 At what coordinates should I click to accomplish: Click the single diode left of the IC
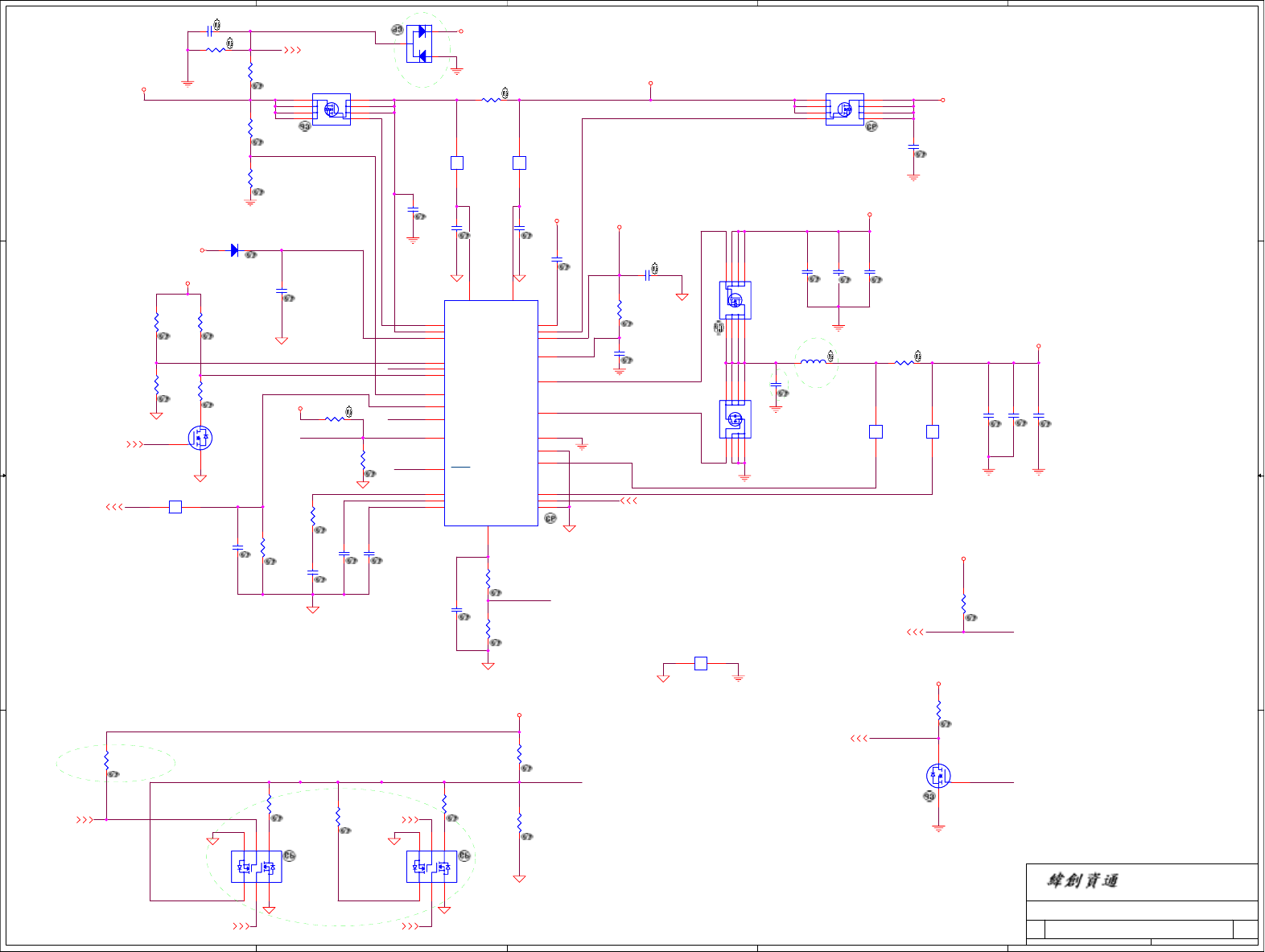point(234,250)
